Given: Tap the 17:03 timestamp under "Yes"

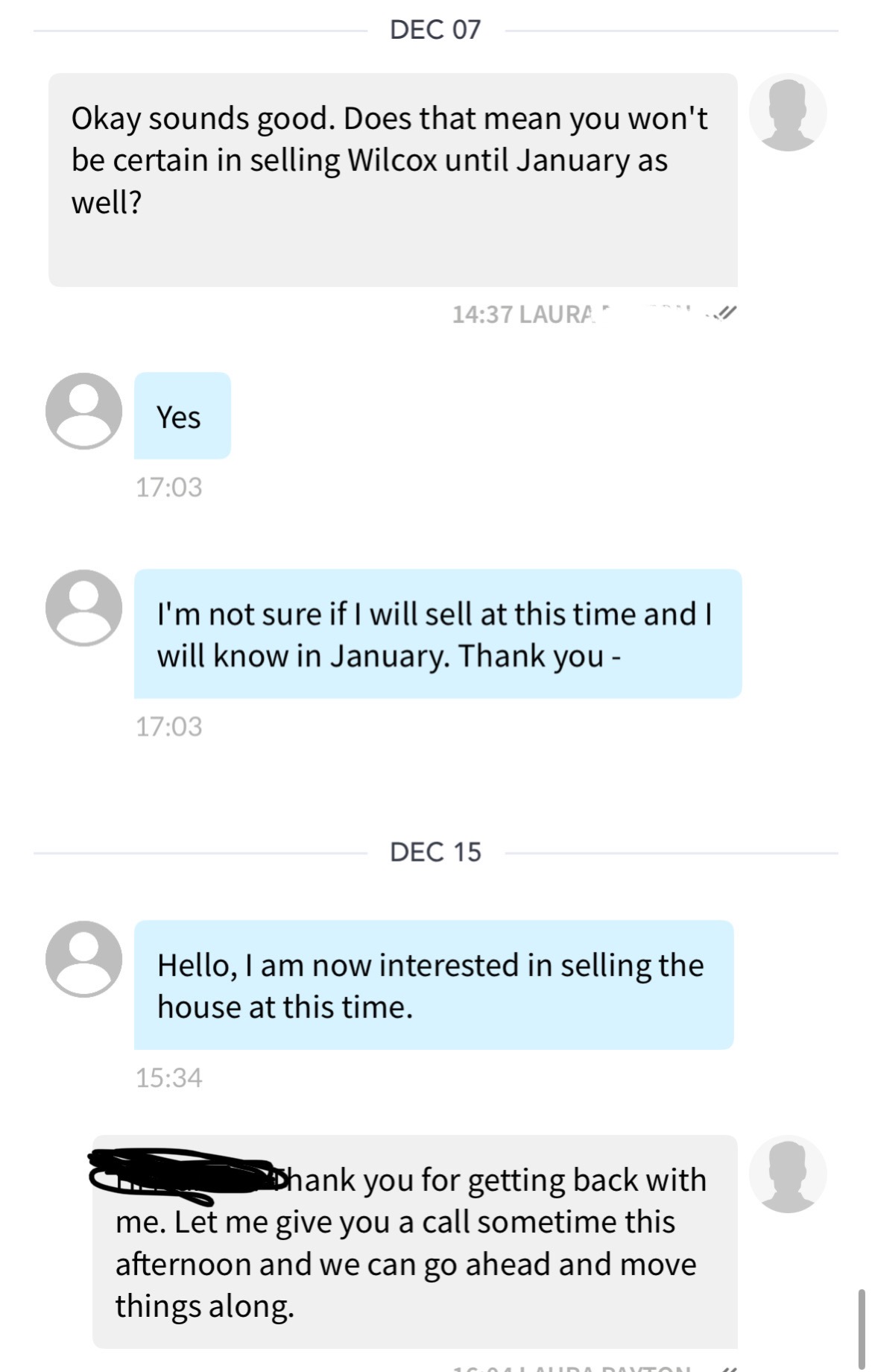Looking at the screenshot, I should click(169, 487).
